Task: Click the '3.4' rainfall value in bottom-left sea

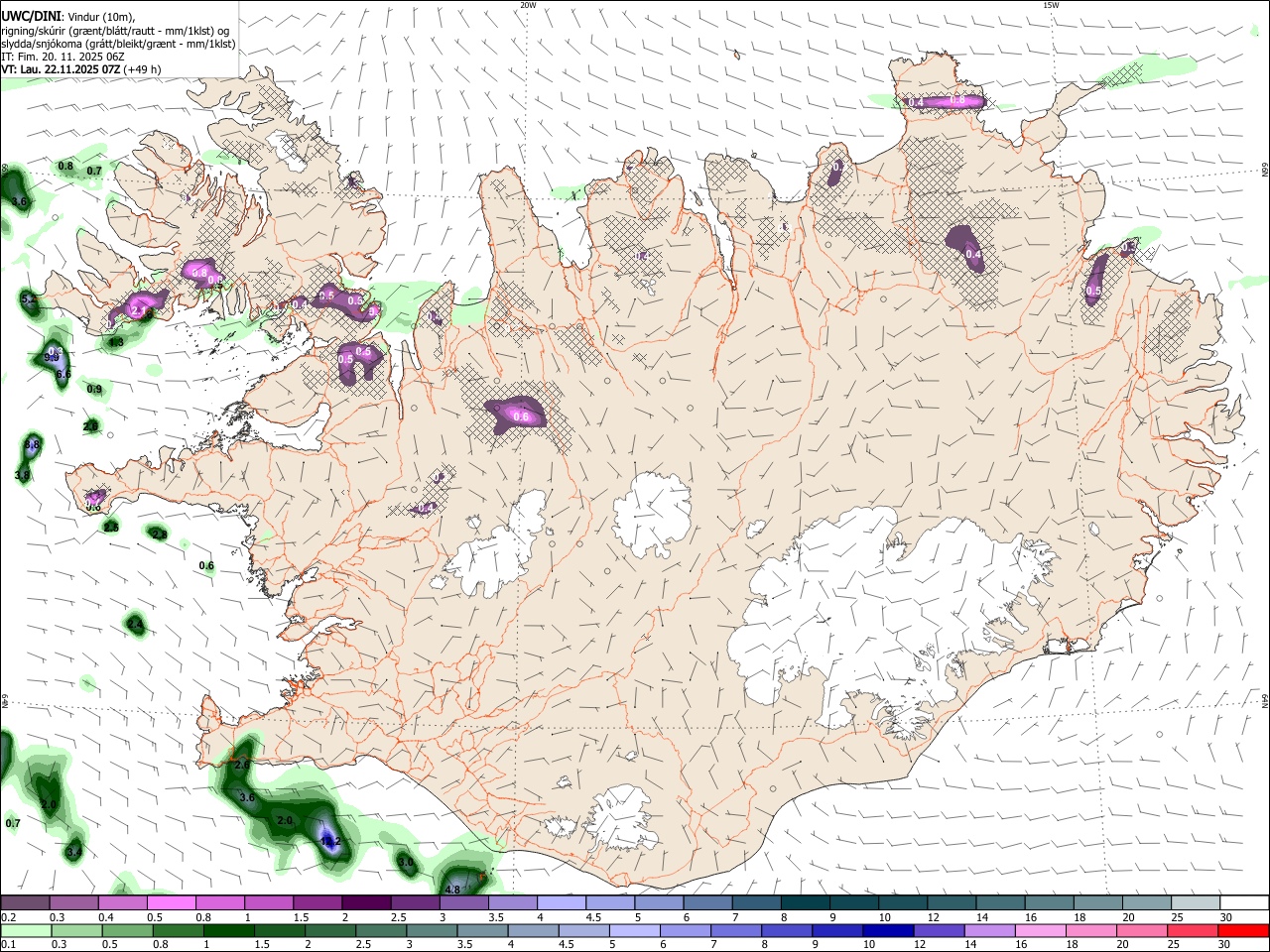Action: pyautogui.click(x=73, y=853)
